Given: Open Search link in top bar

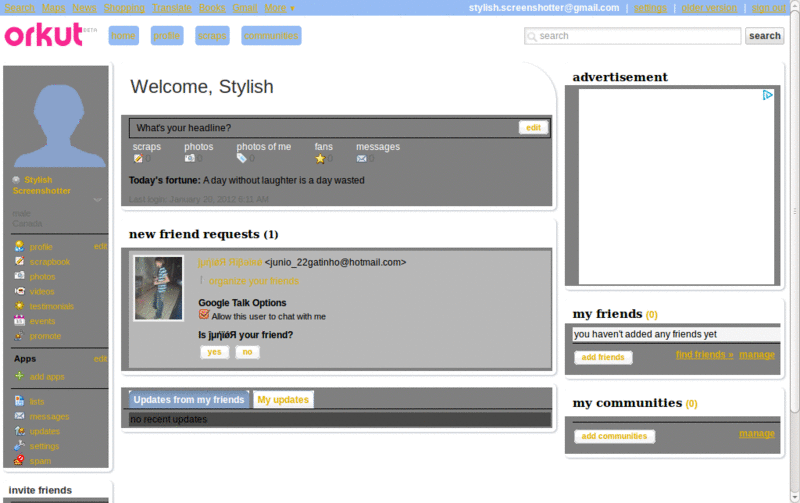Looking at the screenshot, I should click(19, 8).
